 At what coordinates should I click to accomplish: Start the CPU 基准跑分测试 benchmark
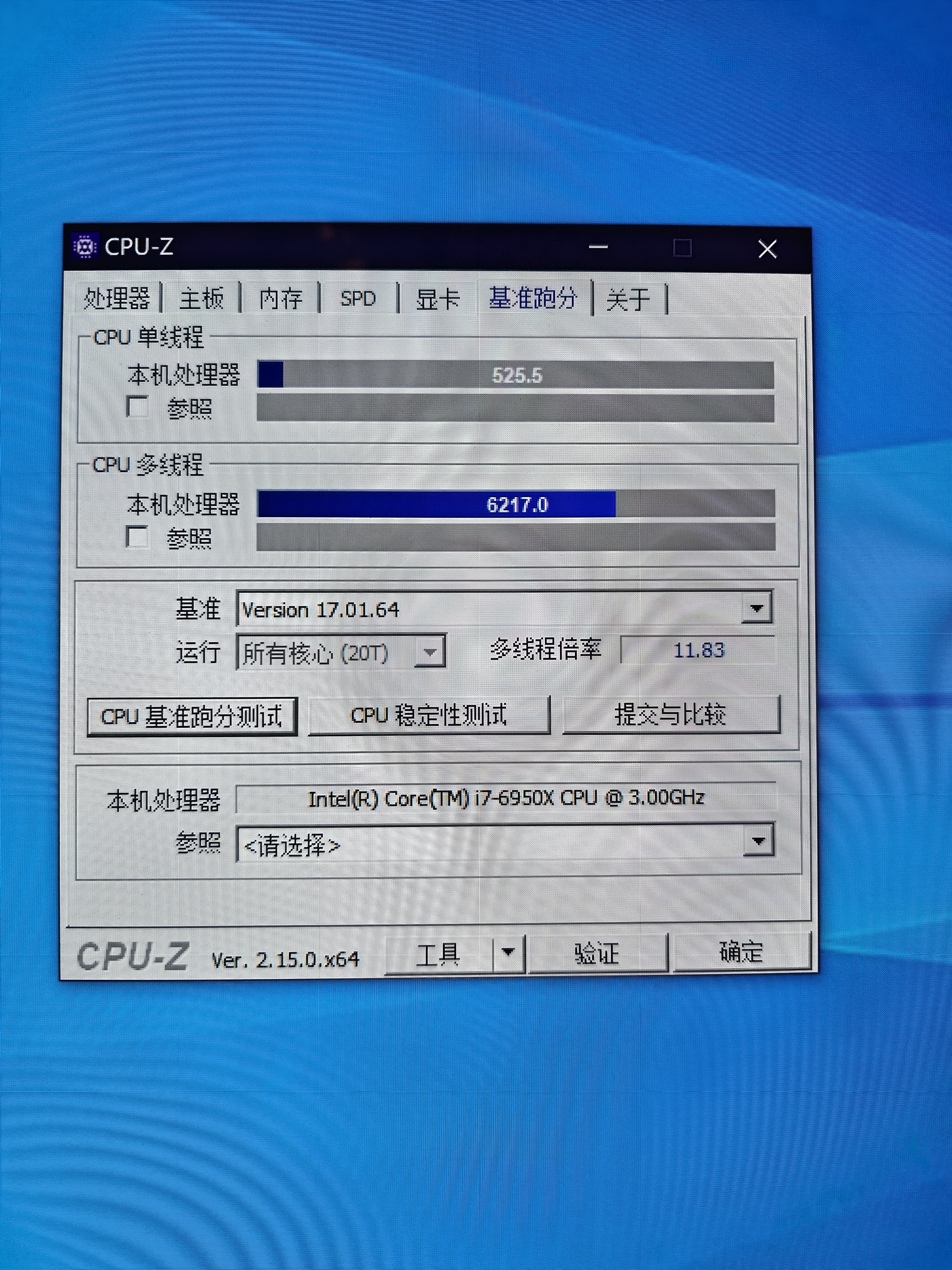192,717
